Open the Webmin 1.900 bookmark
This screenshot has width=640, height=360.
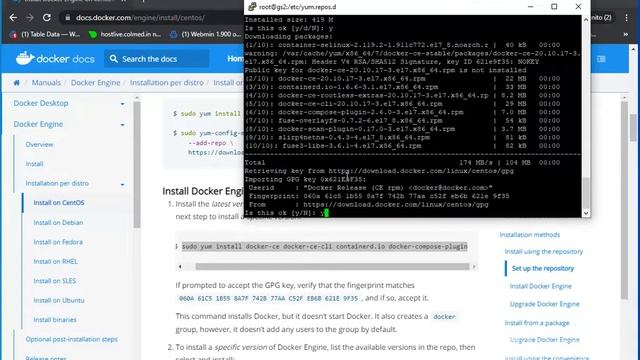[206, 34]
